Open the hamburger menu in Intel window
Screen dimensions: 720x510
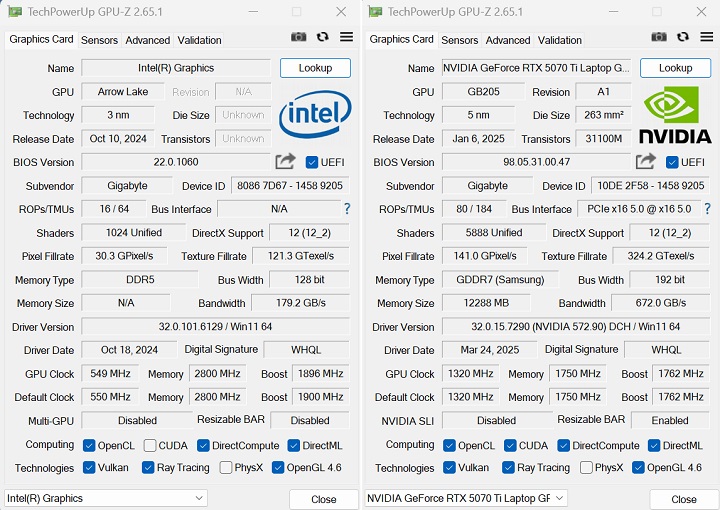347,37
